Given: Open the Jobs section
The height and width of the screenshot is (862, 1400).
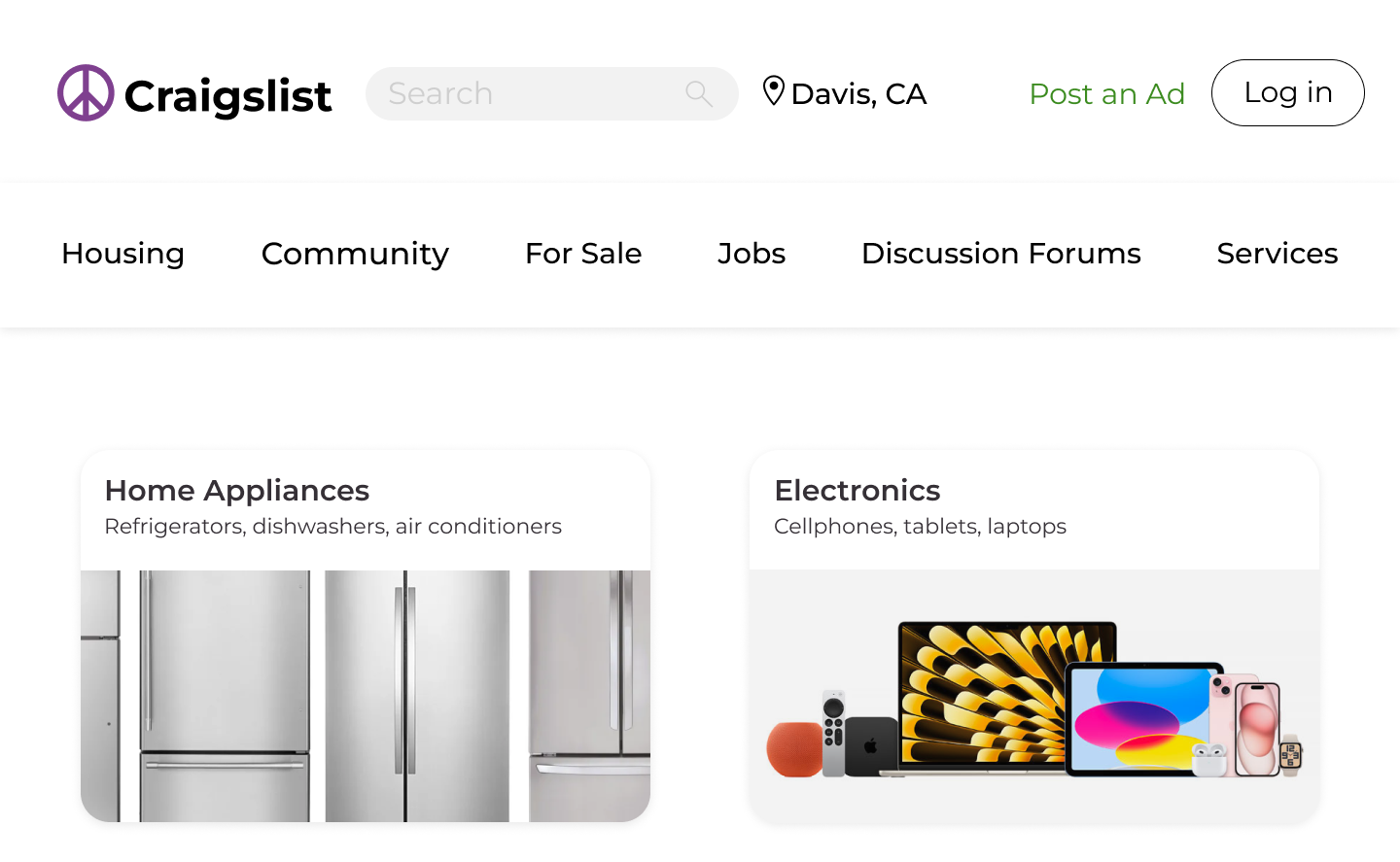Looking at the screenshot, I should (751, 254).
